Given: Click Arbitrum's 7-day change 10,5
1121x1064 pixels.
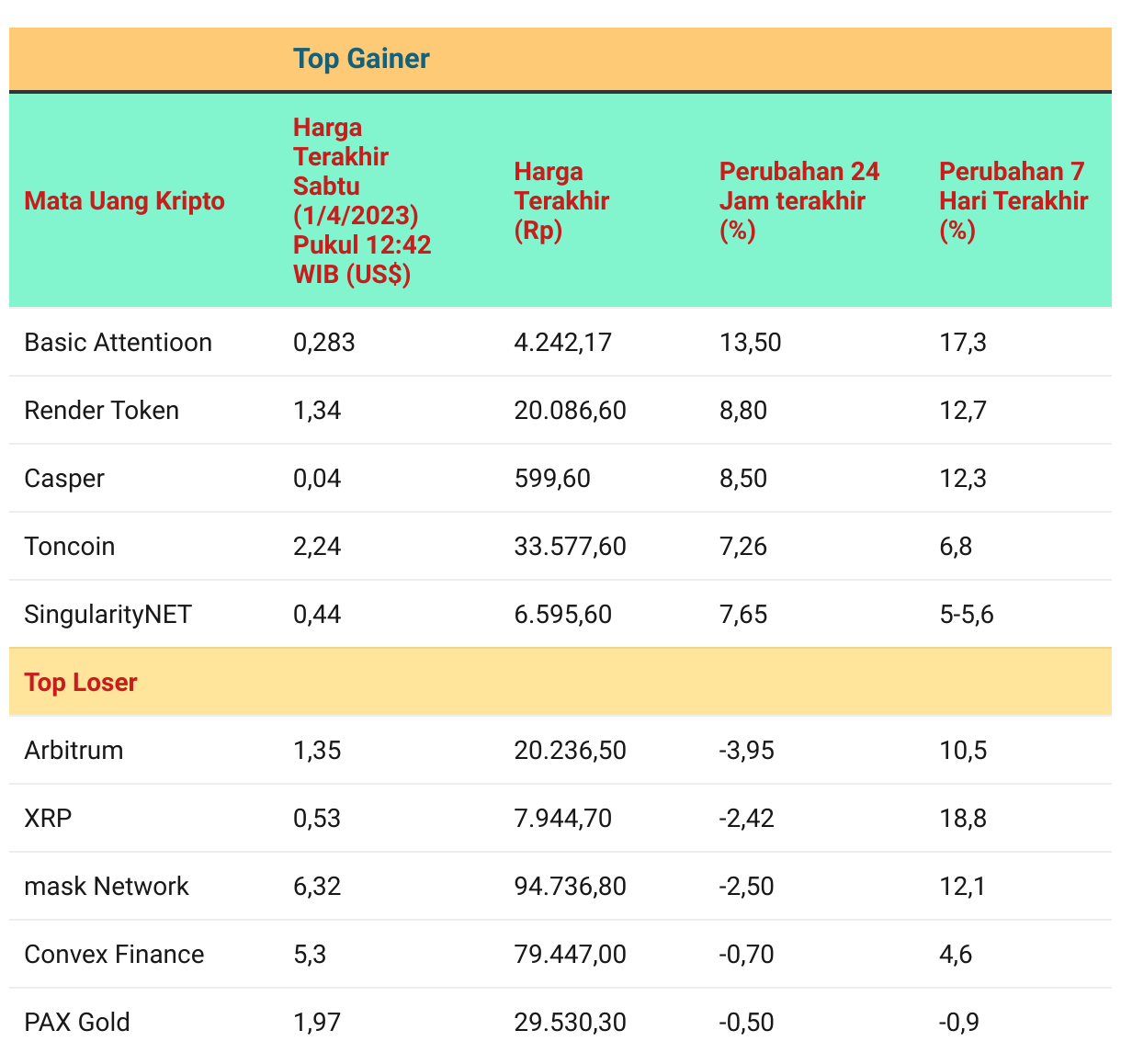Looking at the screenshot, I should click(963, 751).
